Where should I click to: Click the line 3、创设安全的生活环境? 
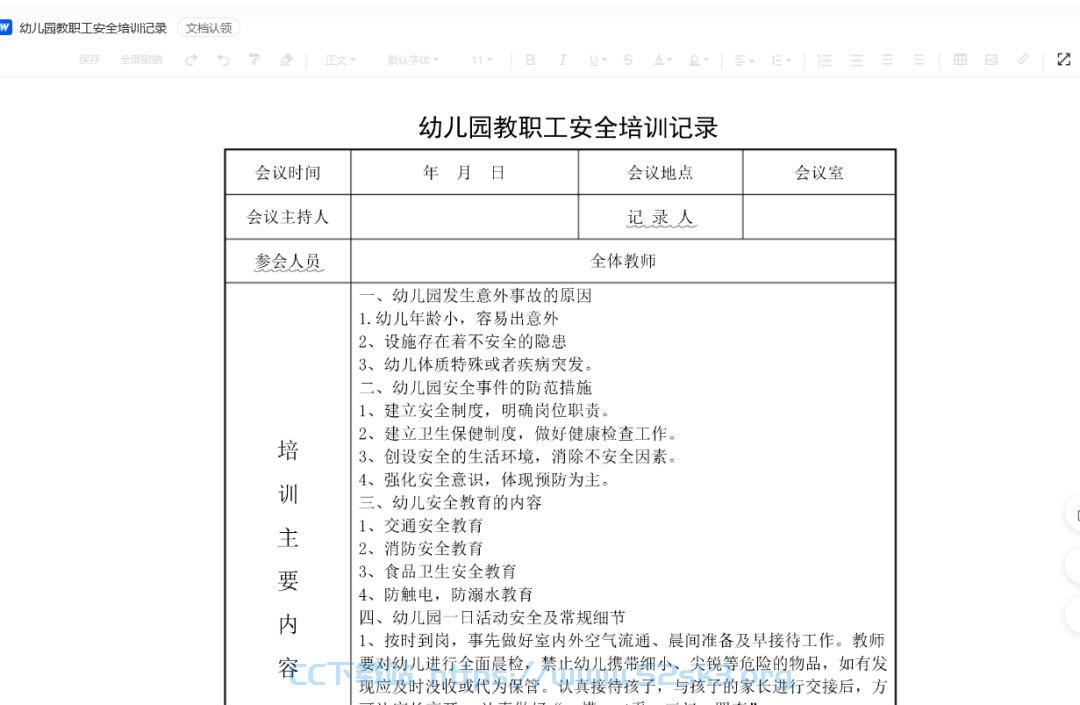point(518,456)
